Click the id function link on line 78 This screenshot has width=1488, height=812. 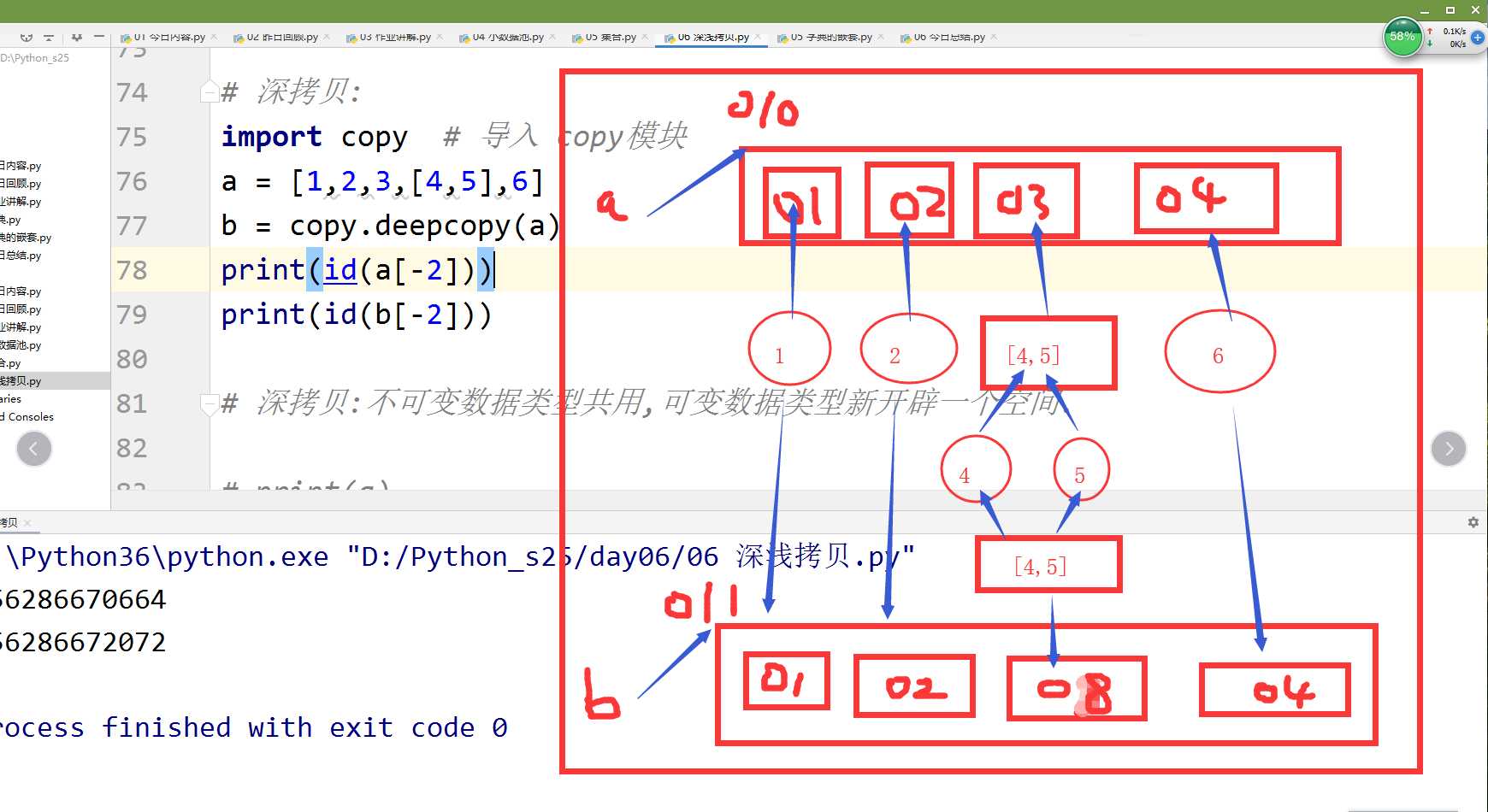click(340, 270)
